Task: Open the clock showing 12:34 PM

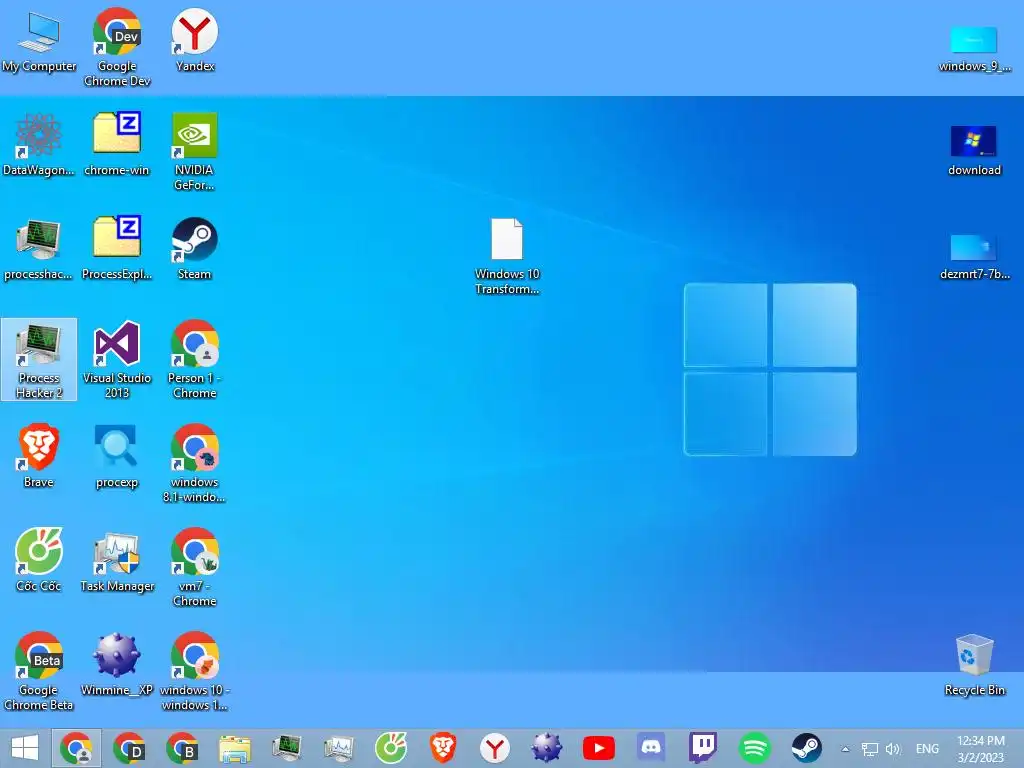Action: coord(981,749)
